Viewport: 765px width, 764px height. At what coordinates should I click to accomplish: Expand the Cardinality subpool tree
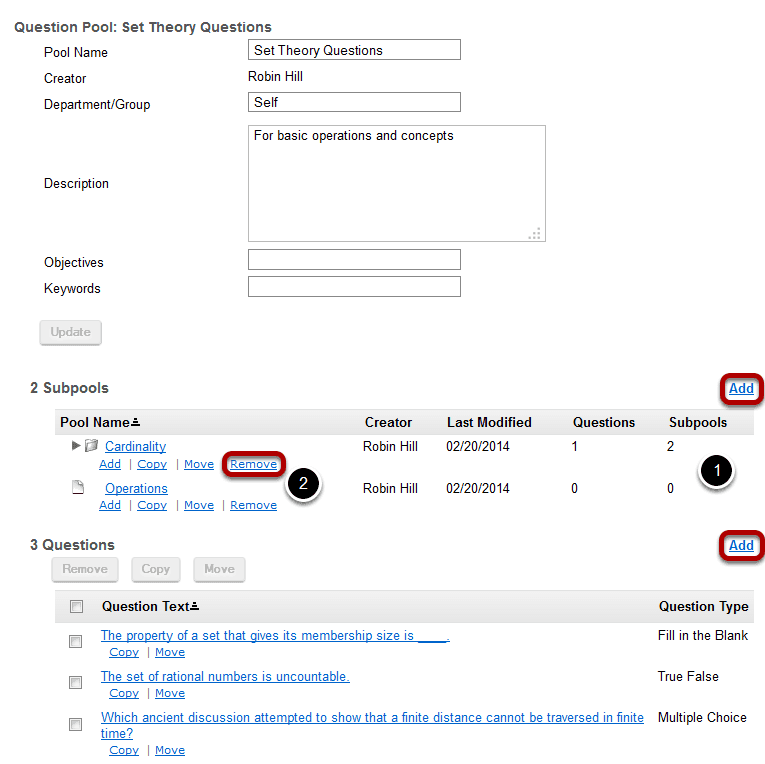coord(76,446)
